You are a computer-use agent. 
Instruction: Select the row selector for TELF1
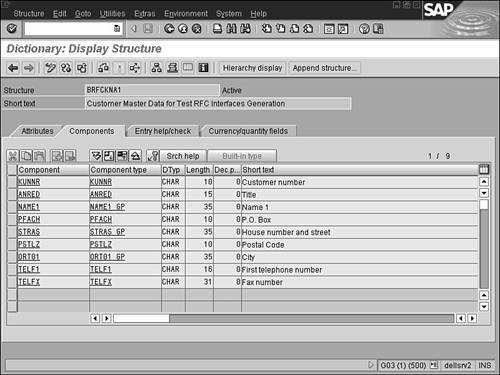(x=12, y=269)
